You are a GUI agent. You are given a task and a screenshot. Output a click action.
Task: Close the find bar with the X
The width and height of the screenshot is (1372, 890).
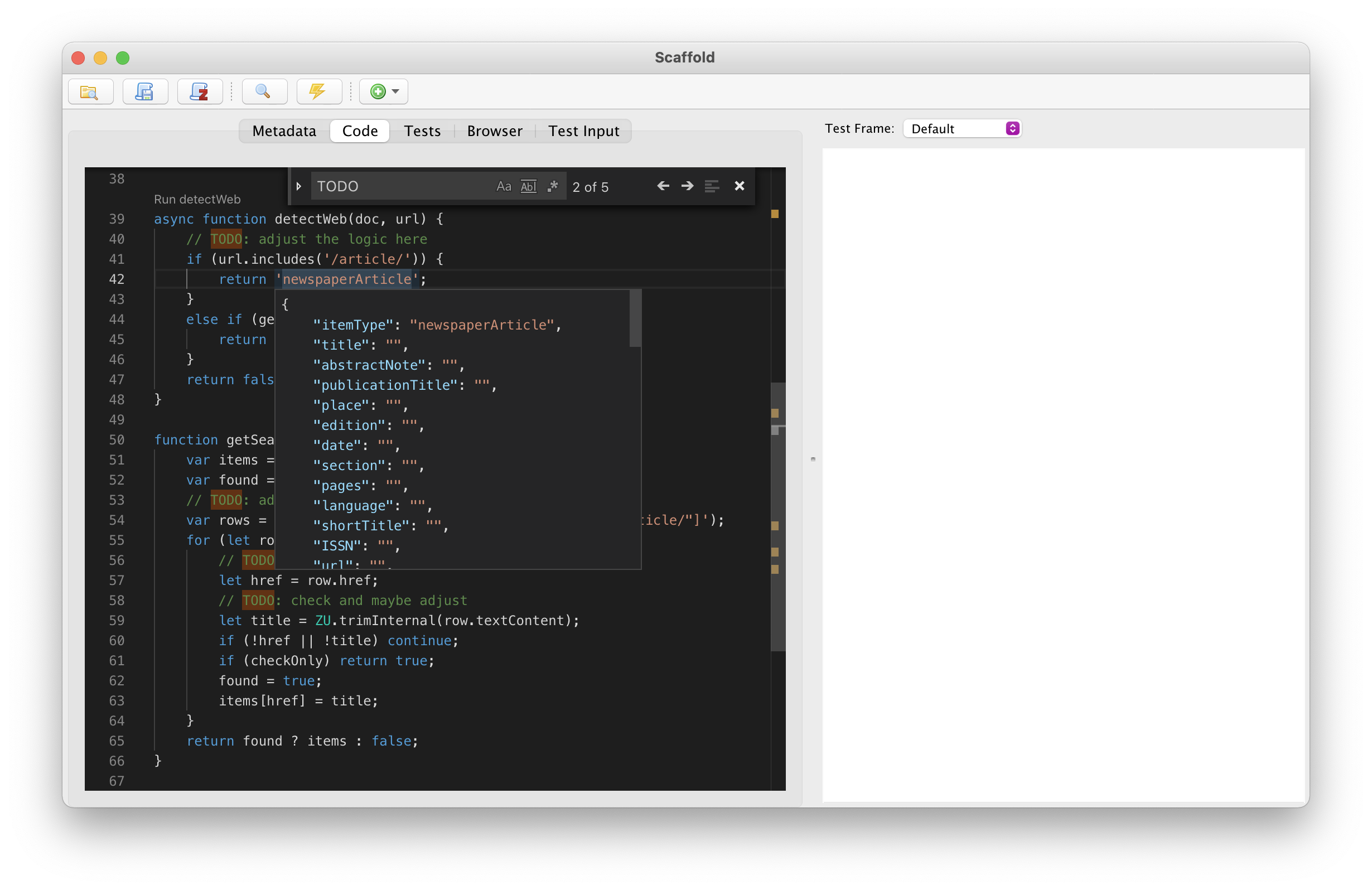tap(739, 186)
